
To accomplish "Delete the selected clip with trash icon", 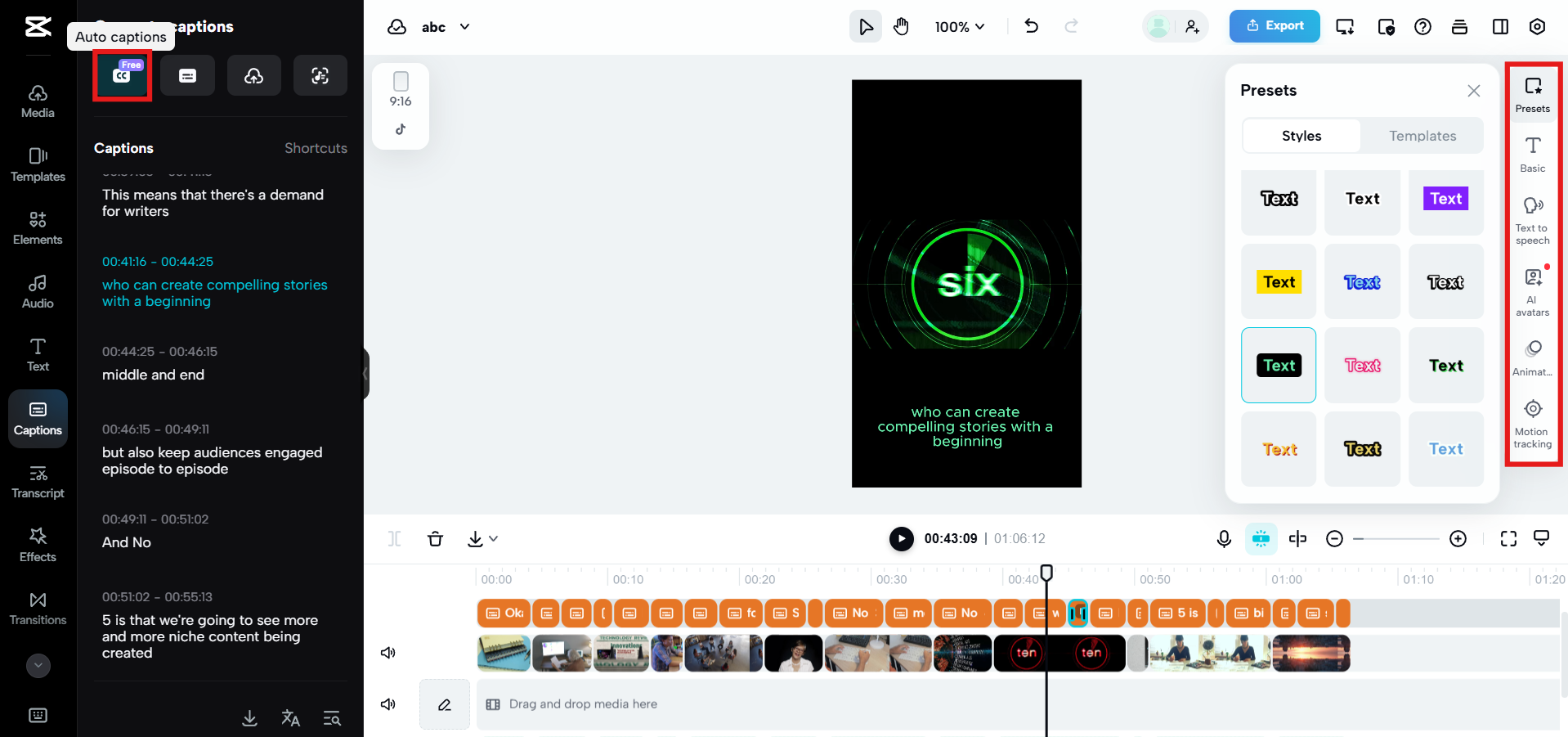I will [436, 538].
